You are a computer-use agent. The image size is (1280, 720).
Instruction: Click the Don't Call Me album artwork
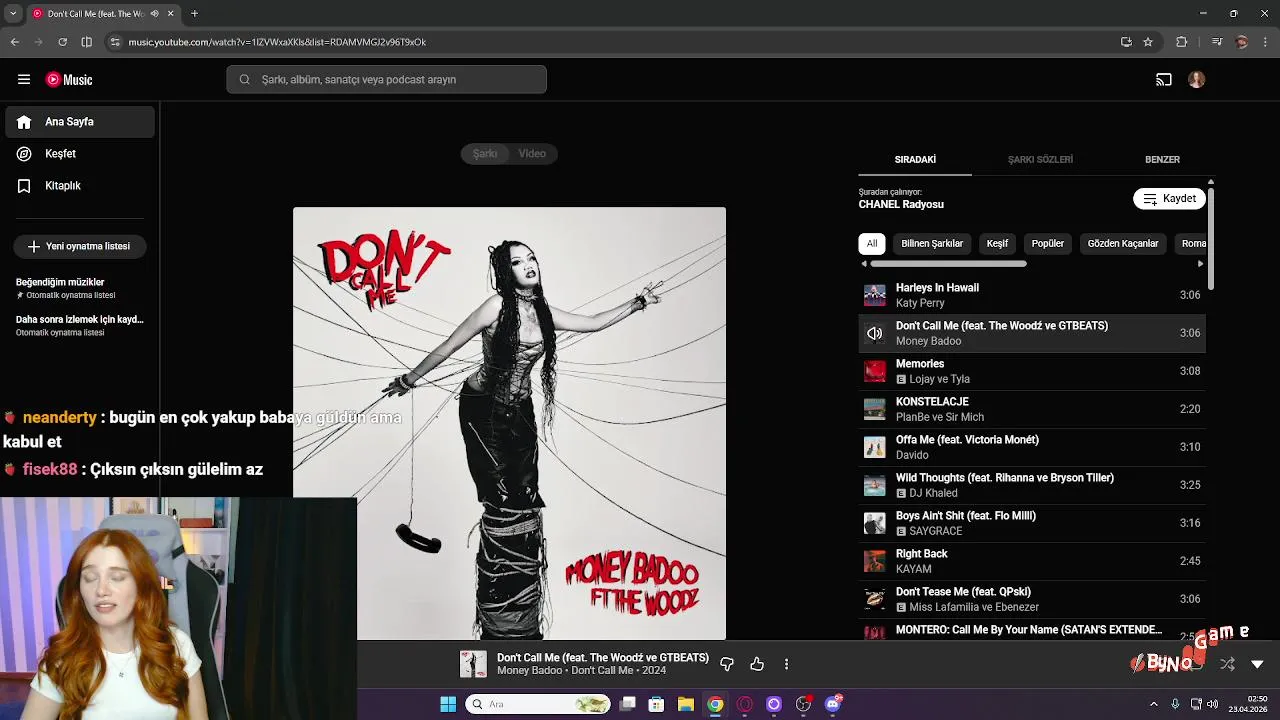[x=509, y=423]
